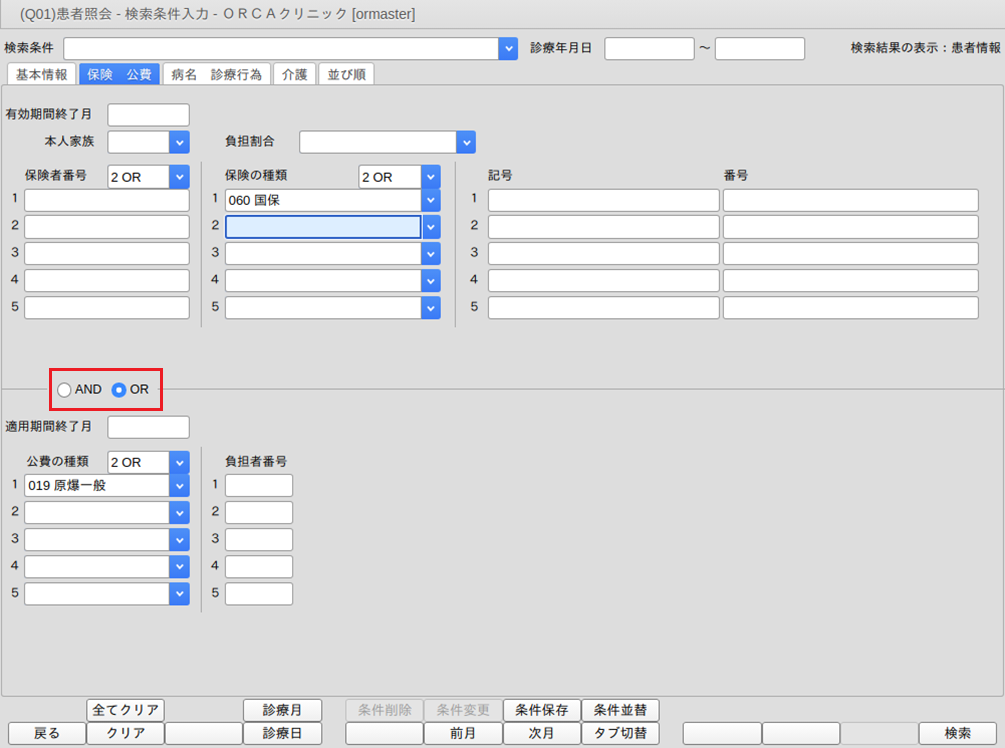
Task: Switch to the 病名 診療行為 tab
Action: coord(217,75)
